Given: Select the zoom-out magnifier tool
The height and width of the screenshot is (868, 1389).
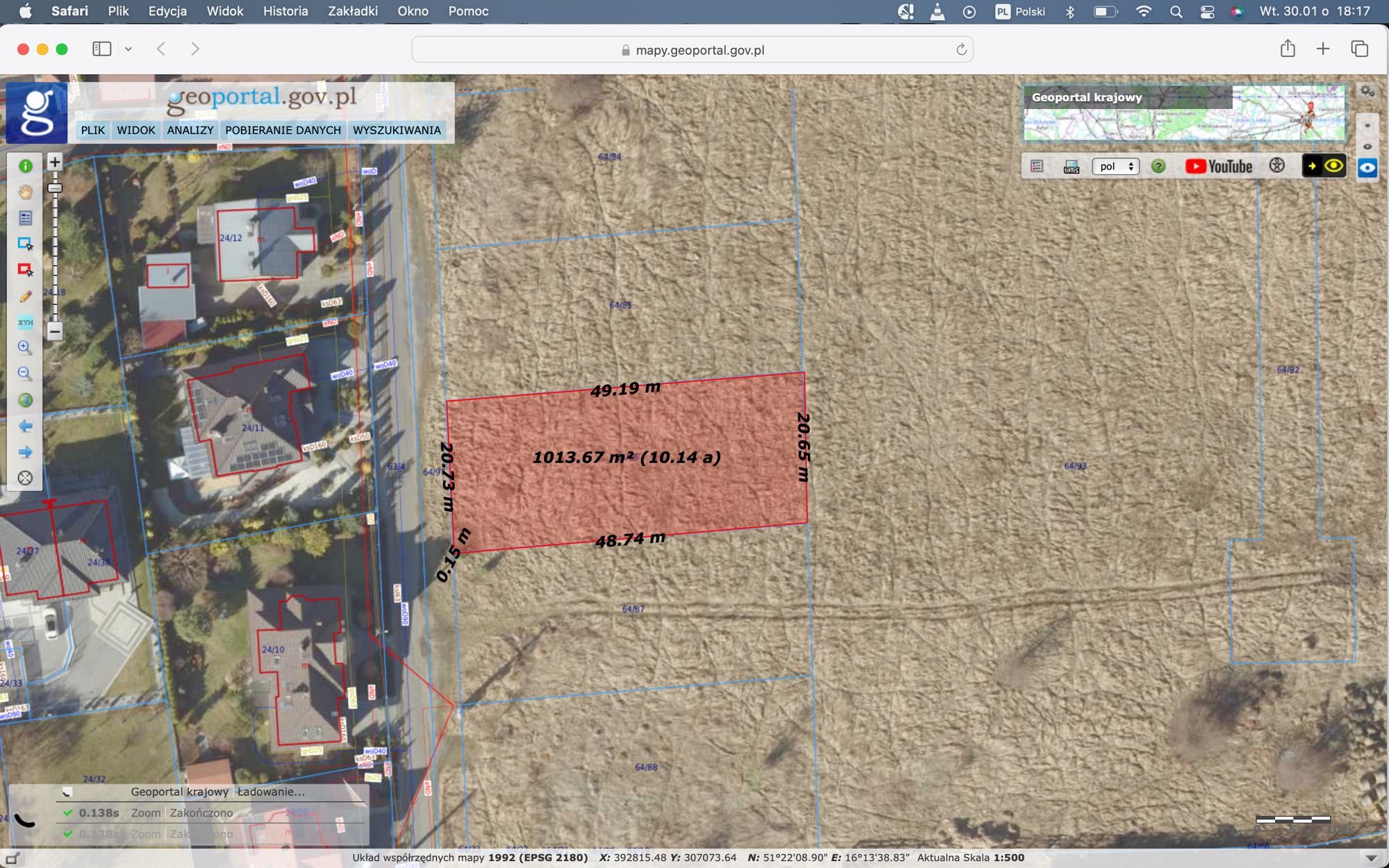Looking at the screenshot, I should (26, 374).
